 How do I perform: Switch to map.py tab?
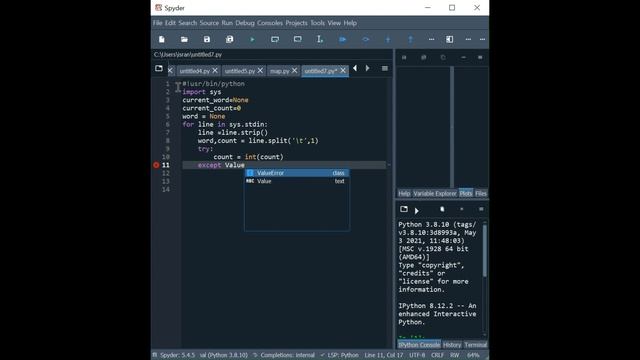pos(279,71)
